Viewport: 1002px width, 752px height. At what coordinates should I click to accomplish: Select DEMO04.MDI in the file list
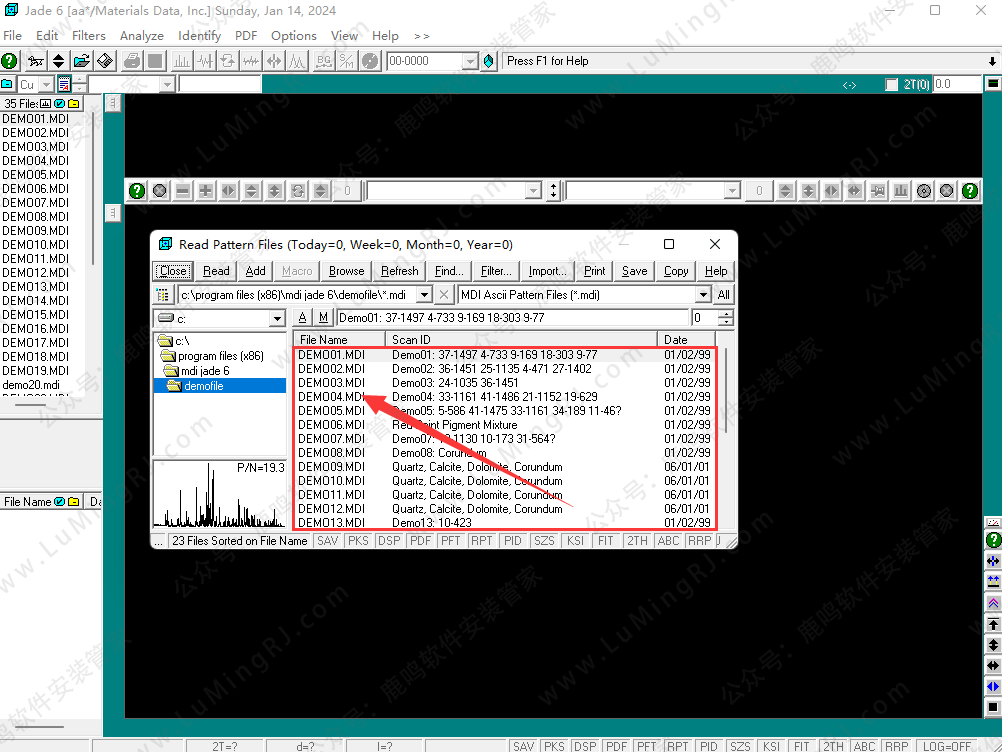tap(331, 397)
